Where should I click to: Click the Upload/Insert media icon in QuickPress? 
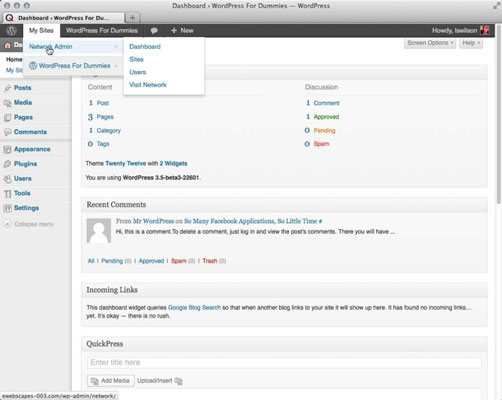point(178,381)
